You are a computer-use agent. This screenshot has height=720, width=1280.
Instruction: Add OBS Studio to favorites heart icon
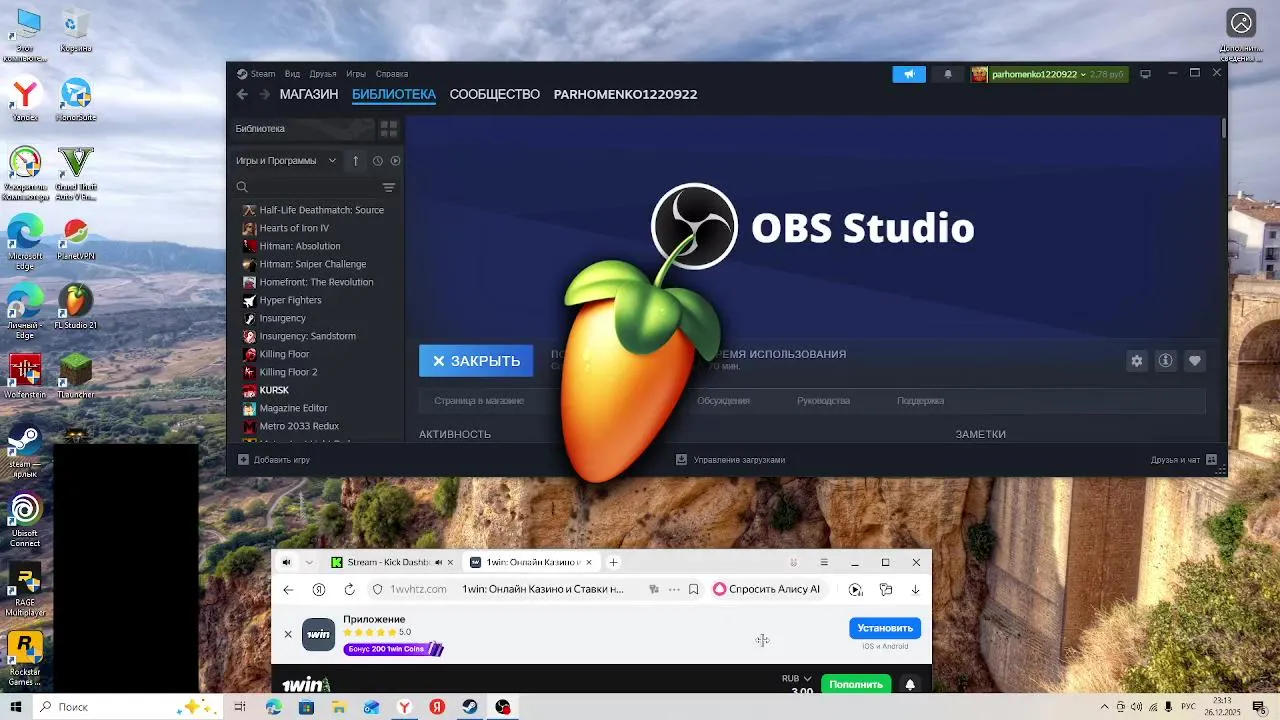coord(1194,361)
